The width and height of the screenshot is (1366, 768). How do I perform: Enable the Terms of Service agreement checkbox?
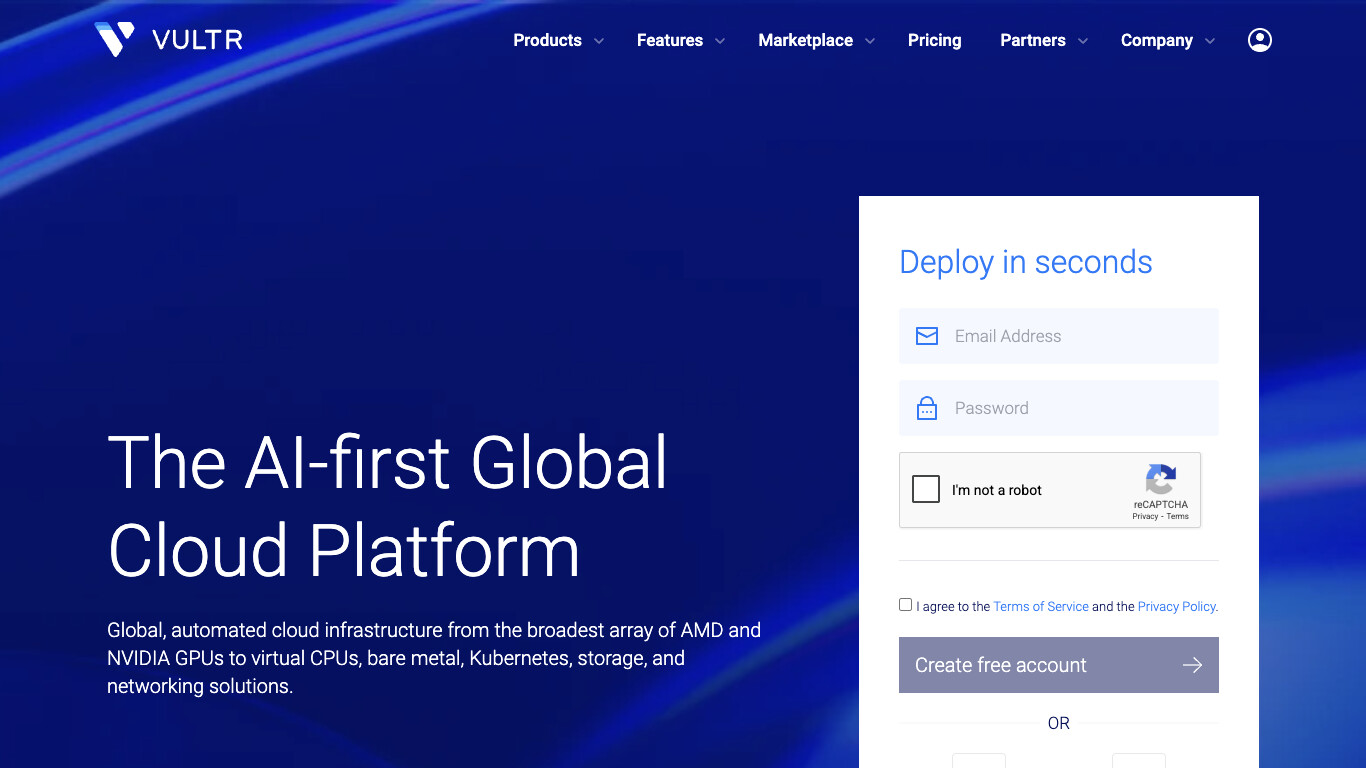pyautogui.click(x=905, y=604)
